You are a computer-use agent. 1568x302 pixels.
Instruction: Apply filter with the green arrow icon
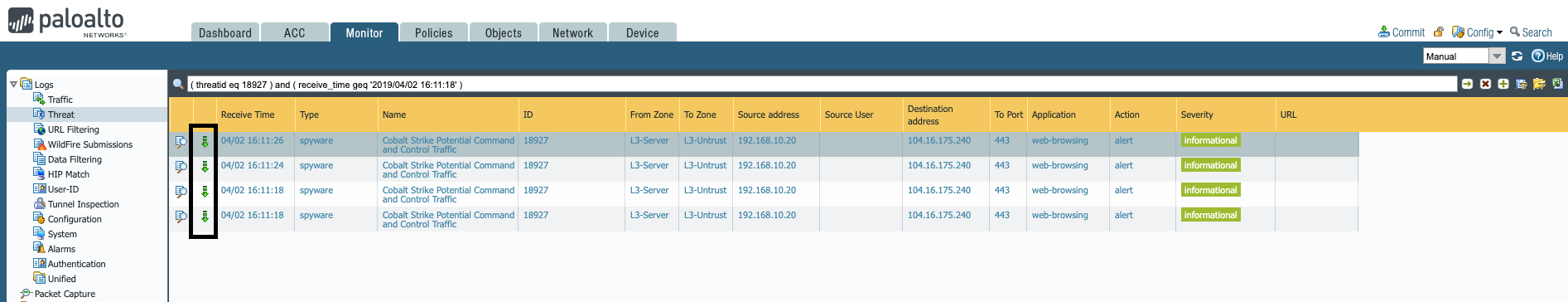[1467, 84]
